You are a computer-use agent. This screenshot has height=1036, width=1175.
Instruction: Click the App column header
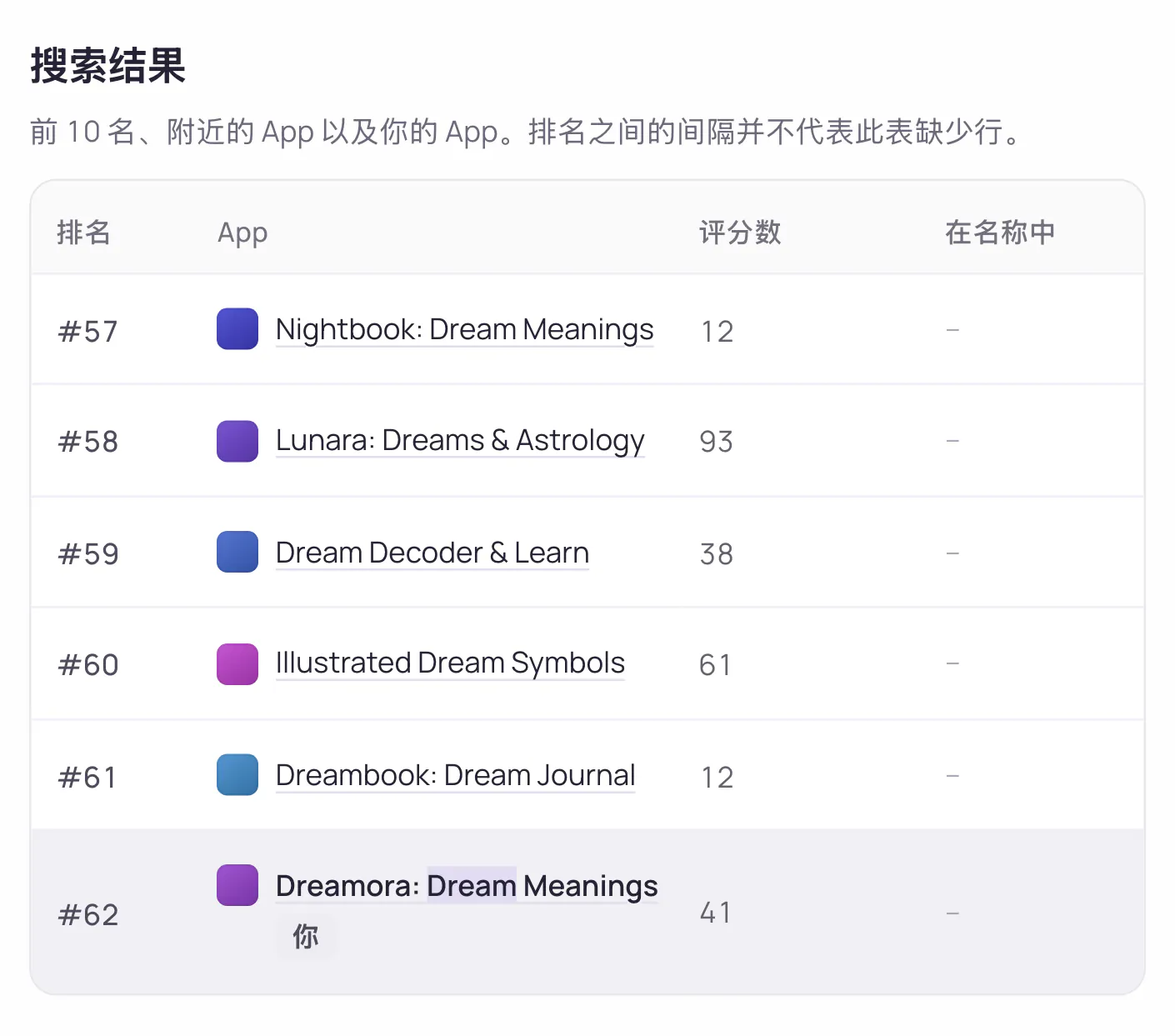point(242,233)
